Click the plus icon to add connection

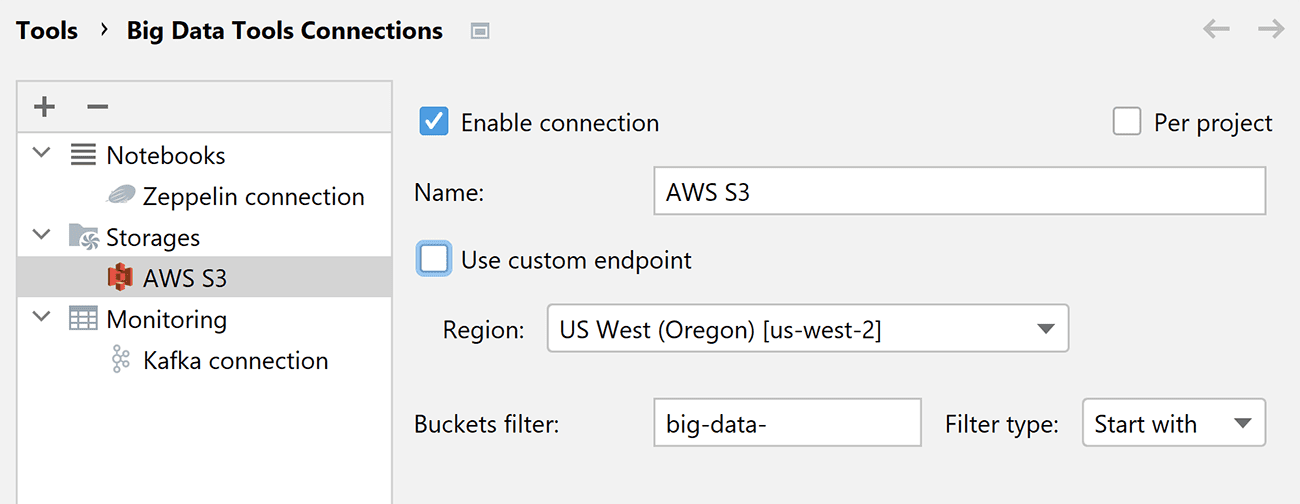(x=45, y=107)
